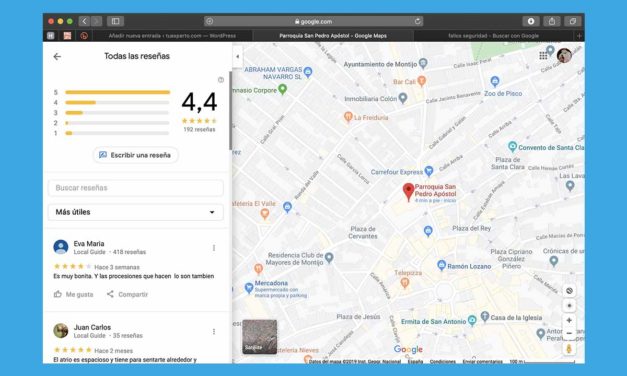Open the Google account profile picture
The height and width of the screenshot is (376, 627).
[x=564, y=55]
